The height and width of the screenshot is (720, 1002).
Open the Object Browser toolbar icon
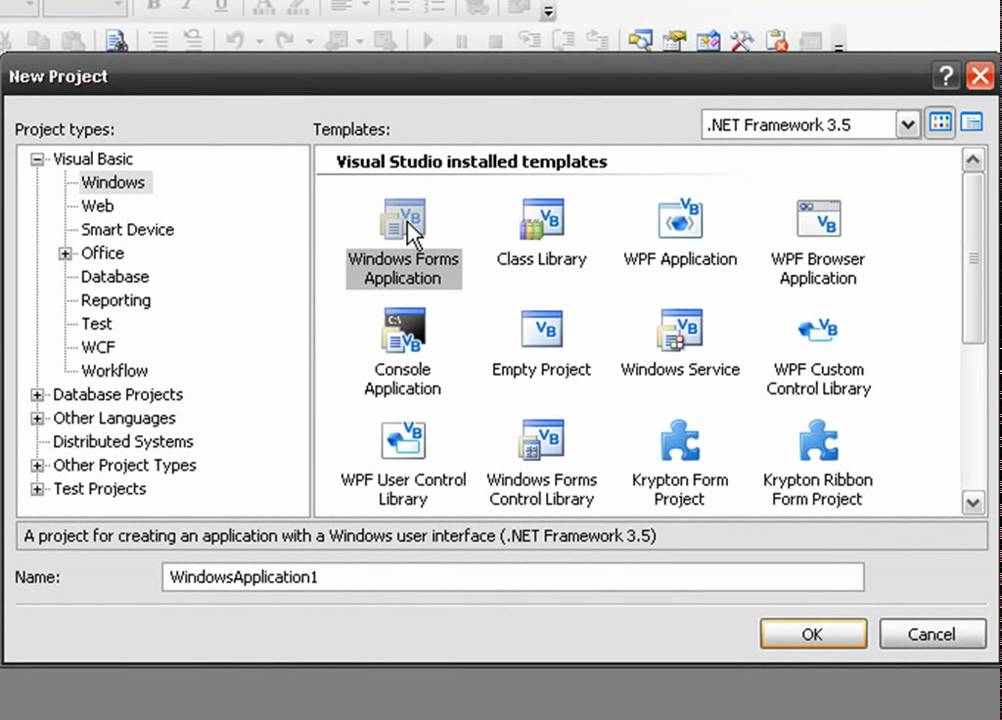point(708,42)
